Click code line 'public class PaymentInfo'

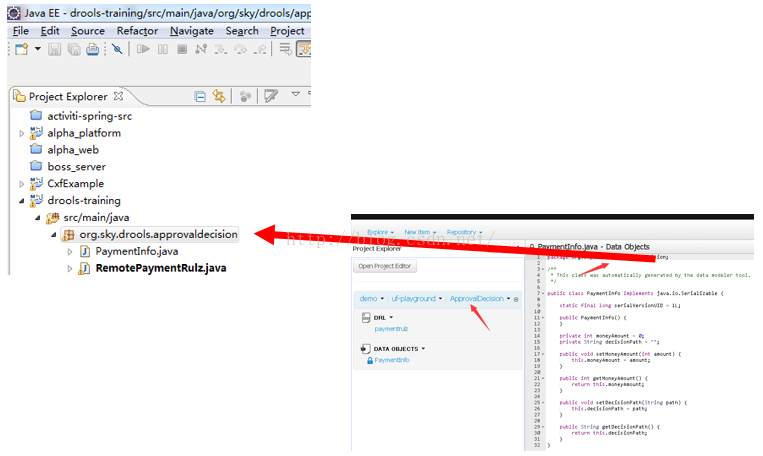point(635,293)
